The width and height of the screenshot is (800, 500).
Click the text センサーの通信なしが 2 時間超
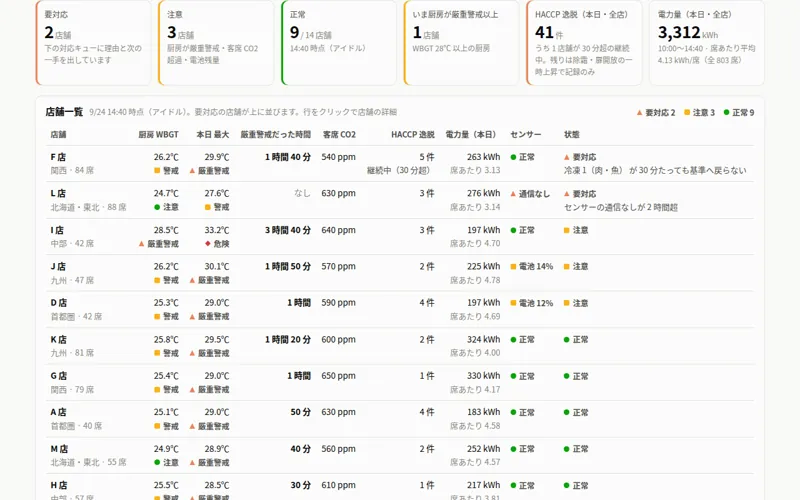(x=620, y=207)
